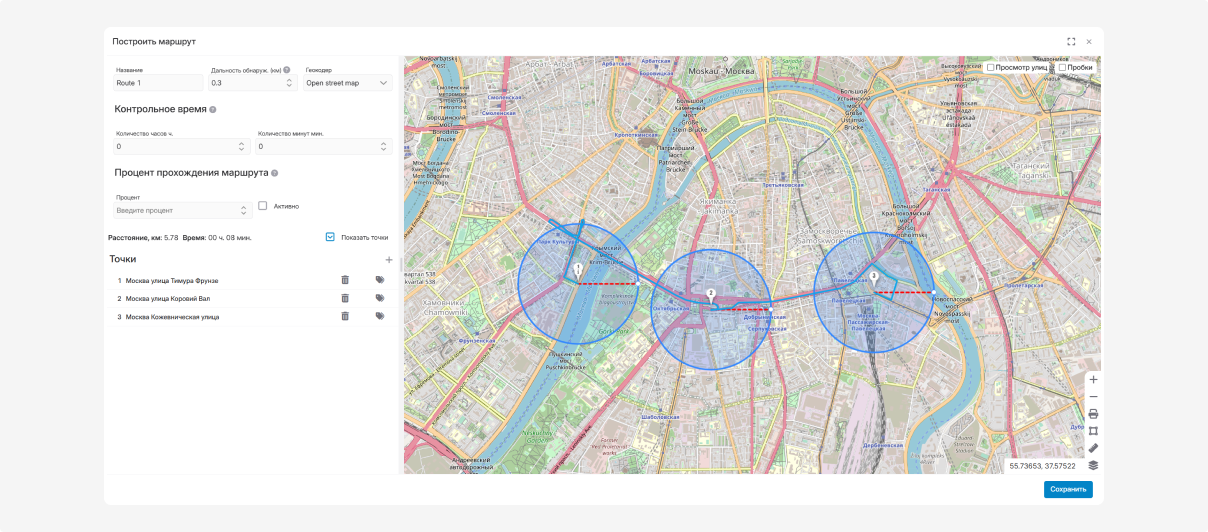The width and height of the screenshot is (1208, 532).
Task: Click the Сохранить button
Action: 1068,490
